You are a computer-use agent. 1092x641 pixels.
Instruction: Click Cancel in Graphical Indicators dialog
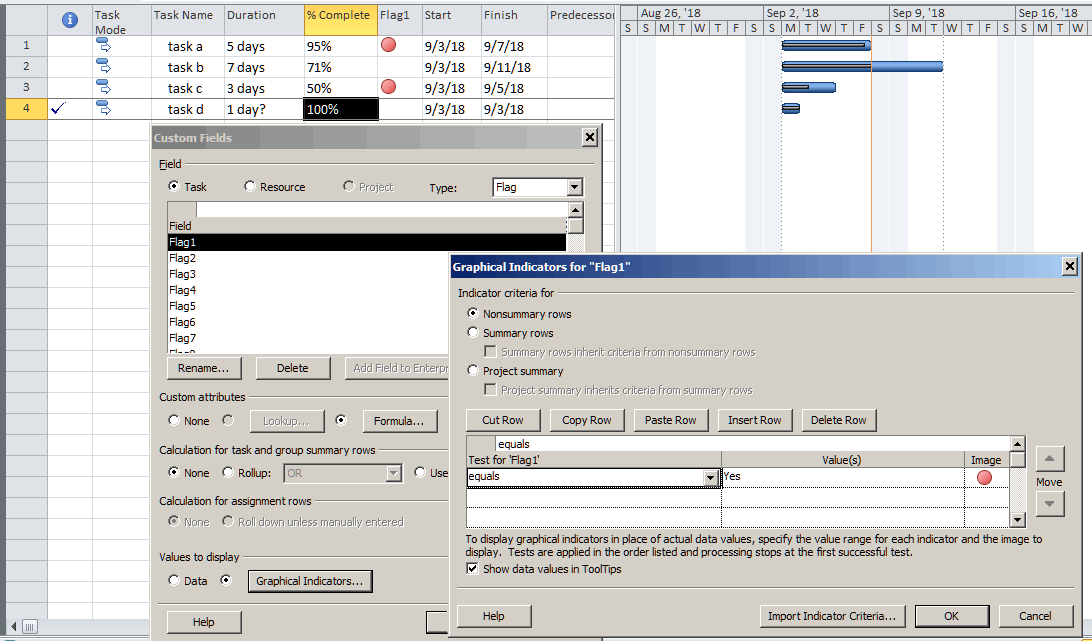(1035, 616)
